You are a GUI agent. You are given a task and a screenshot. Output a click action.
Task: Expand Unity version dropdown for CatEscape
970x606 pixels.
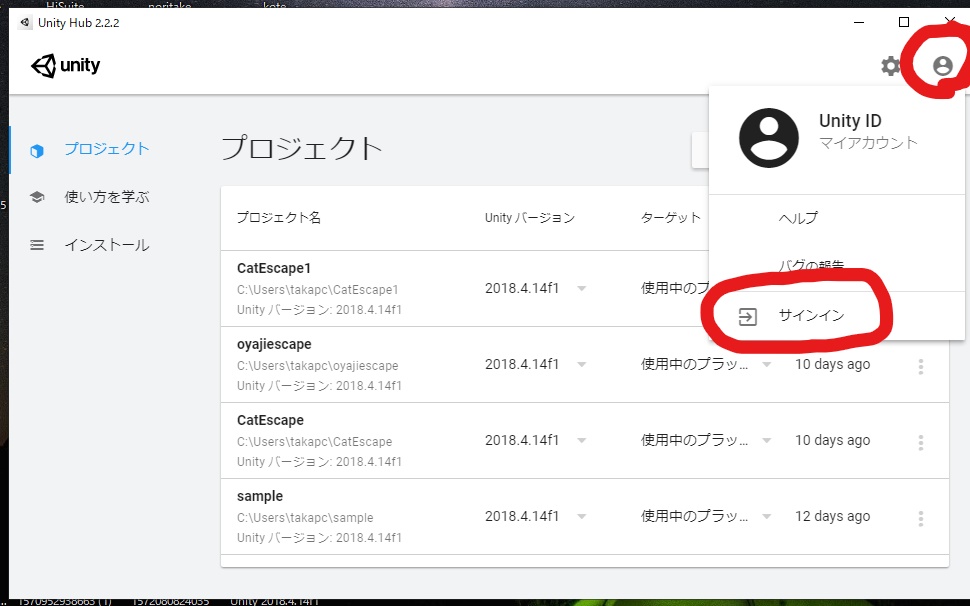tap(582, 440)
